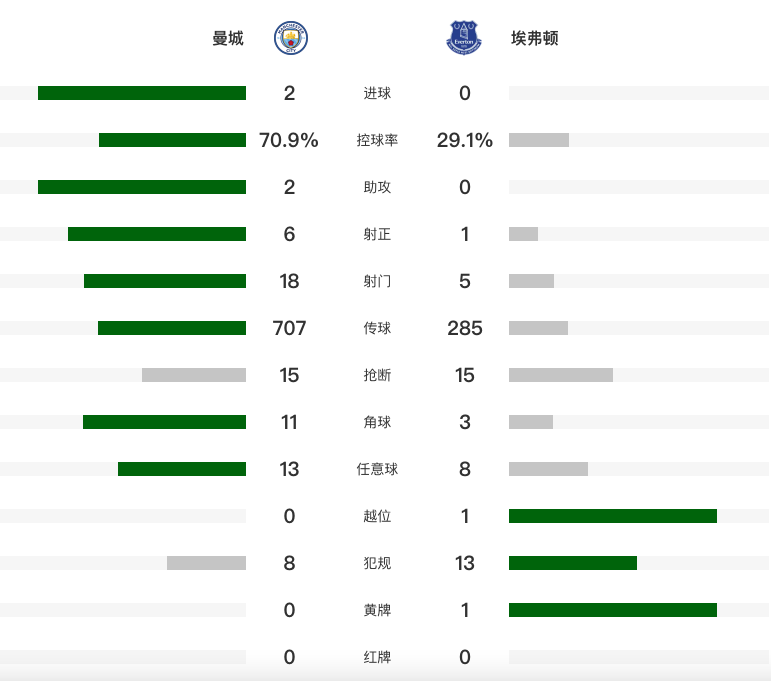Select the 抢断 tackles stat label

coord(377,376)
